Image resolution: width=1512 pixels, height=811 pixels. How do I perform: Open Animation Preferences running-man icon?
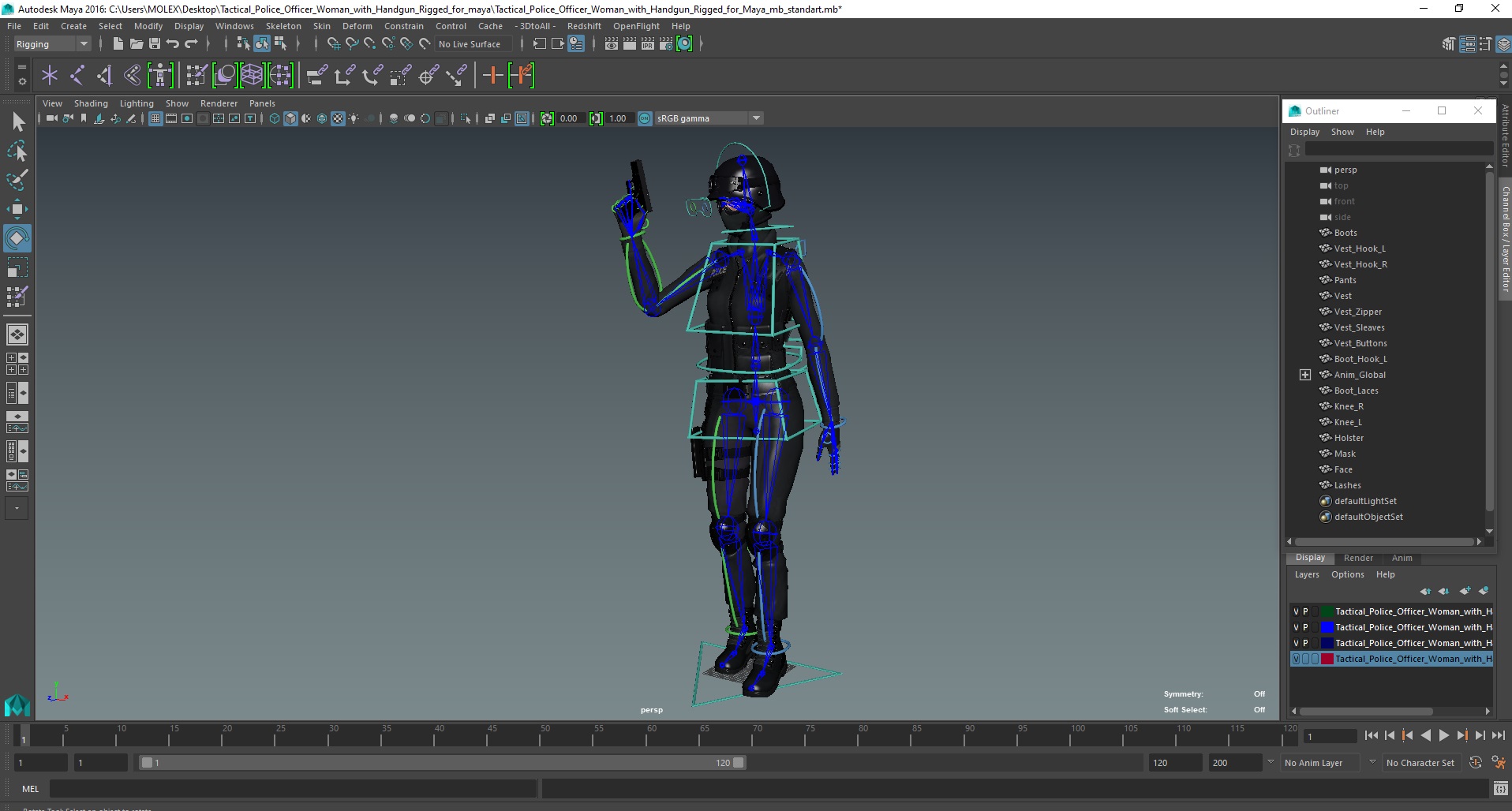coord(1499,762)
